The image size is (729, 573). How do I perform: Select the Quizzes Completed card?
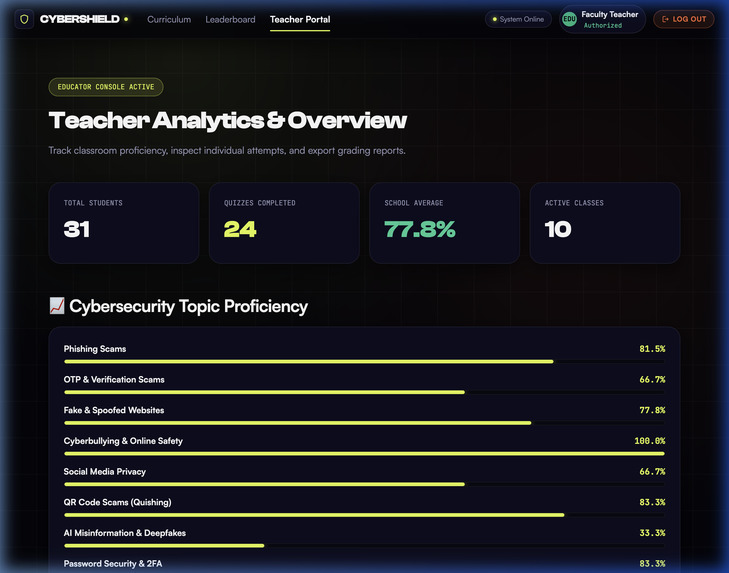pyautogui.click(x=284, y=223)
